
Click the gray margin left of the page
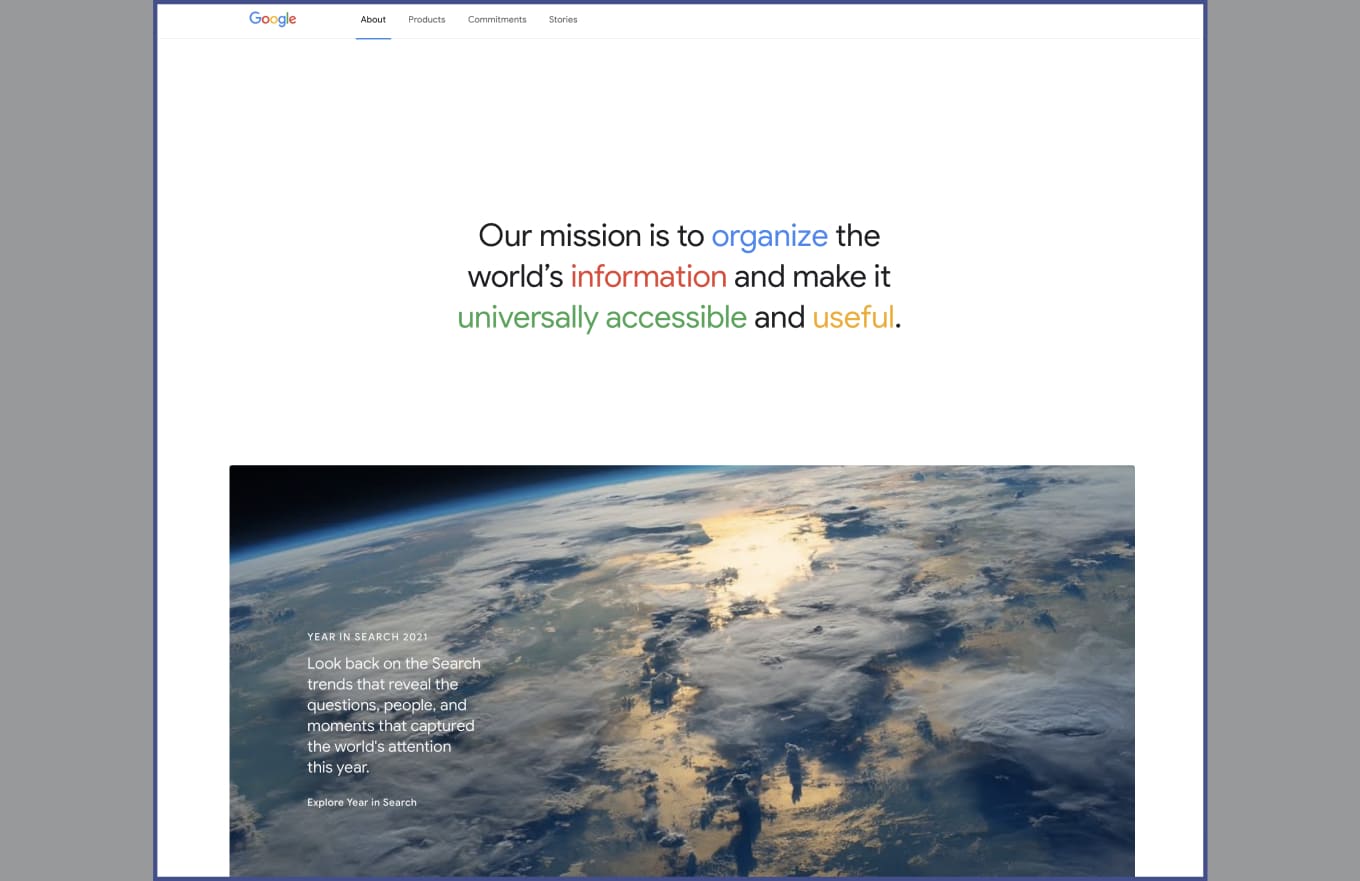[76, 440]
